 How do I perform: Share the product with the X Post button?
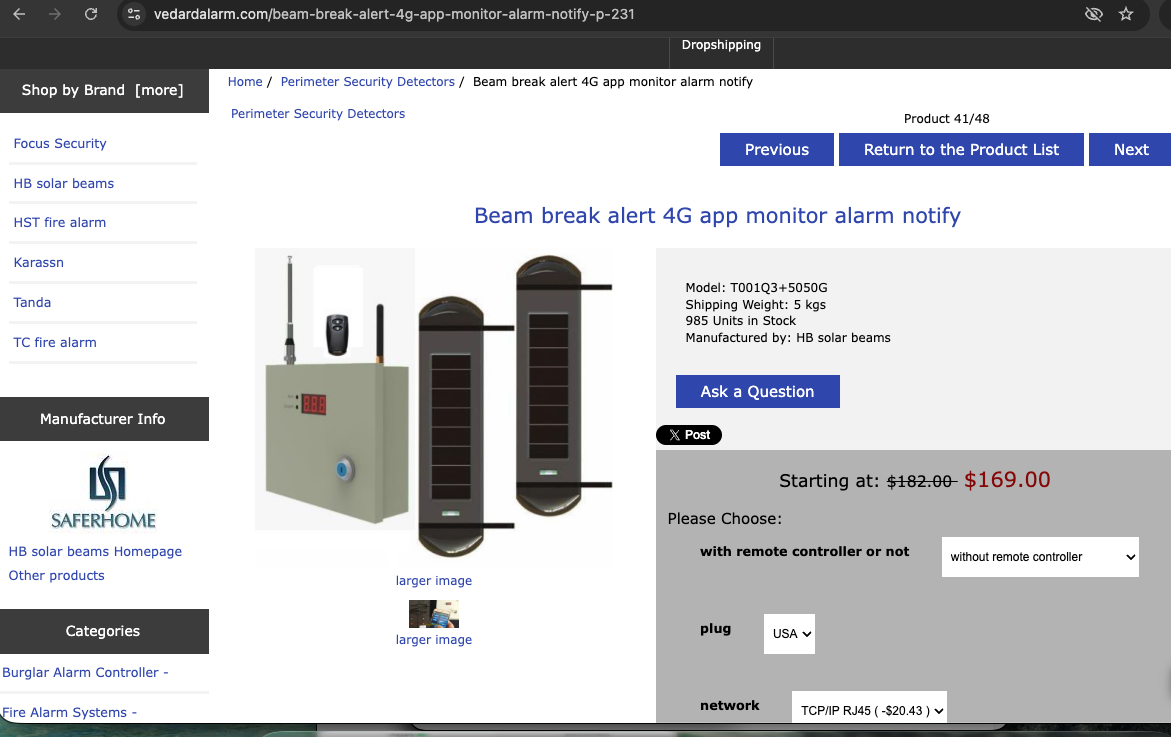(x=688, y=435)
